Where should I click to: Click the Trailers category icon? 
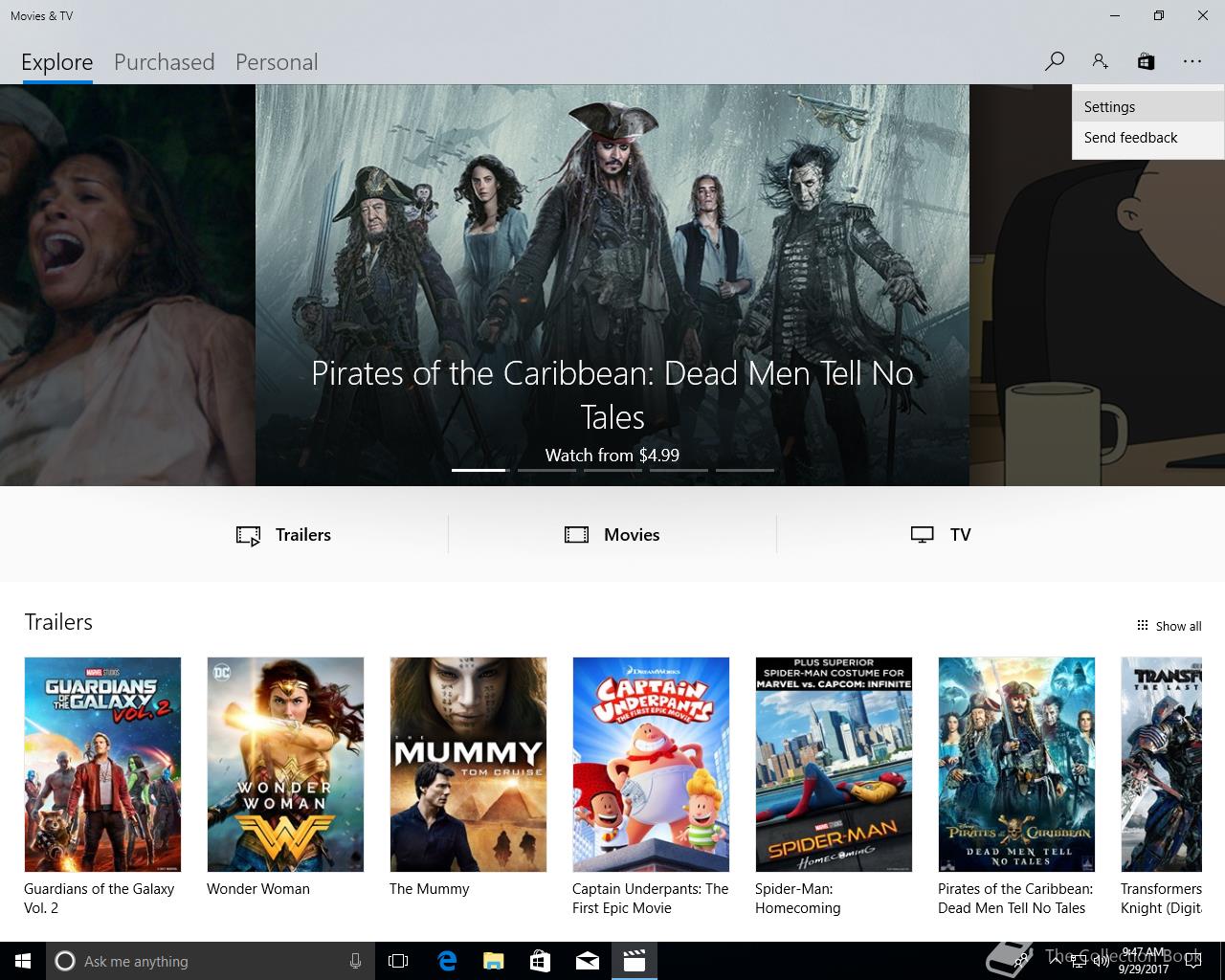click(x=248, y=535)
